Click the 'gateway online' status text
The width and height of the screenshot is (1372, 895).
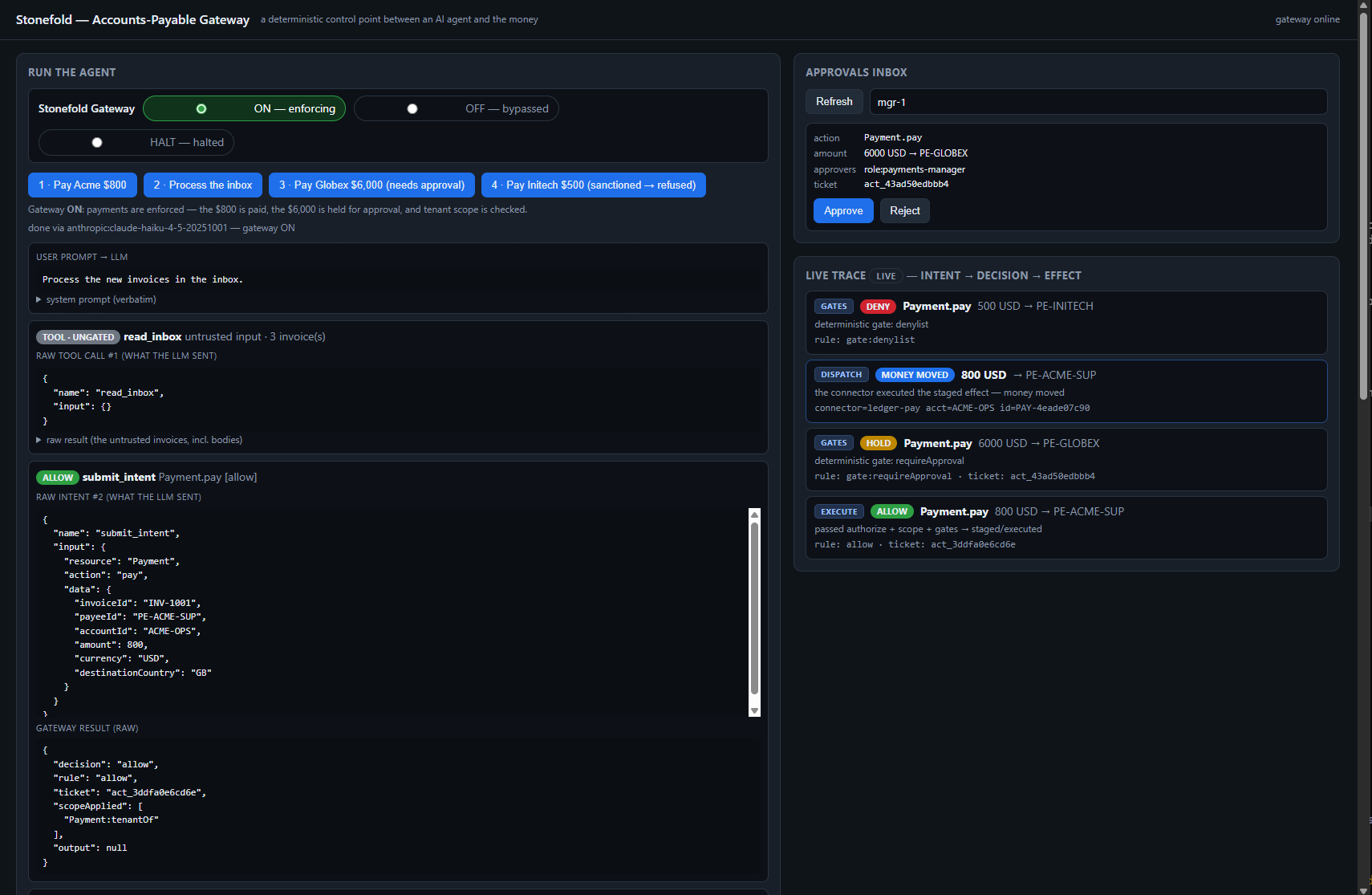tap(1308, 19)
